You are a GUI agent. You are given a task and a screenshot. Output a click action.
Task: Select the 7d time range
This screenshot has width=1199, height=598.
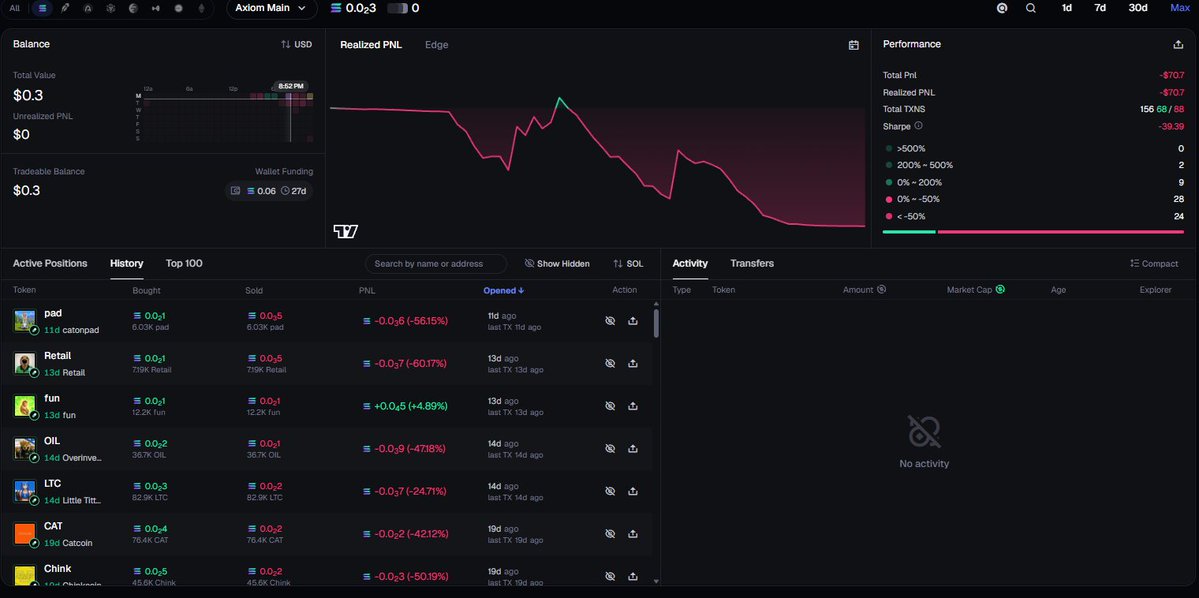pyautogui.click(x=1100, y=8)
